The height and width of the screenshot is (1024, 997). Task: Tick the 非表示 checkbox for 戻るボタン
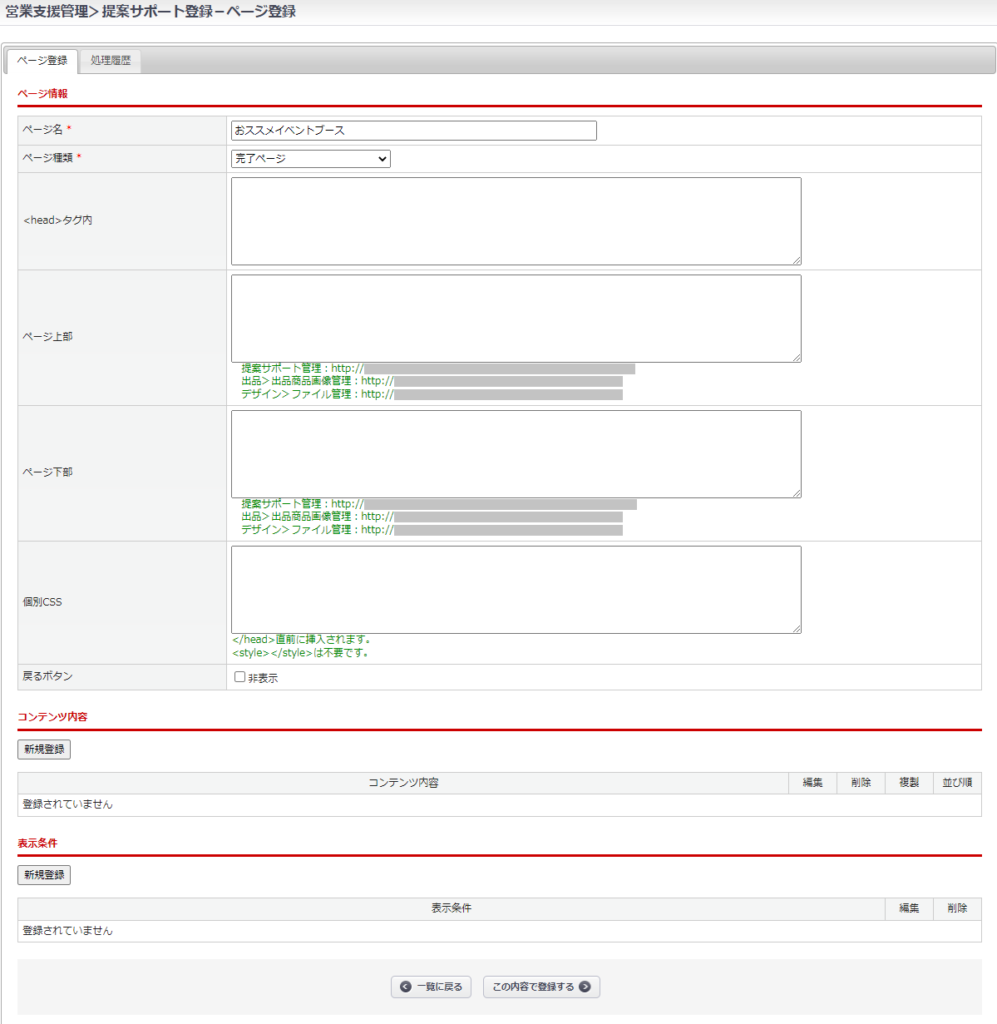coord(240,677)
